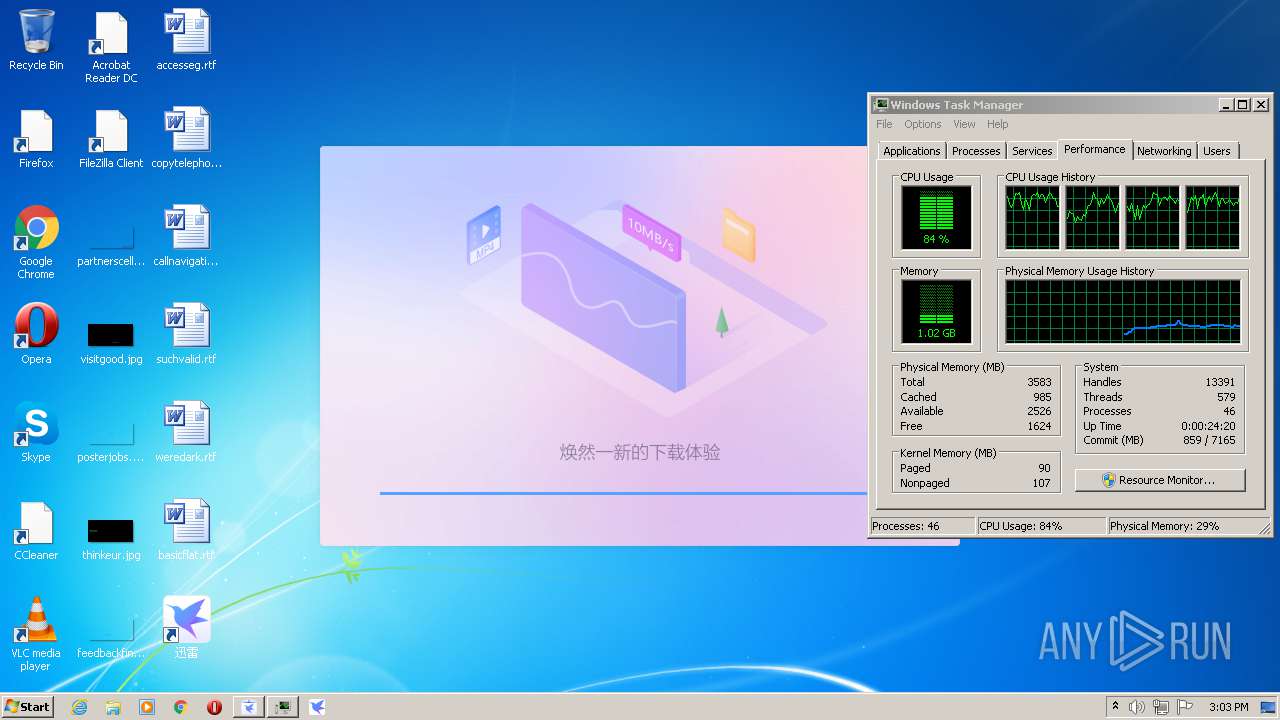Launch Firefox desktop shortcut

coord(36,139)
